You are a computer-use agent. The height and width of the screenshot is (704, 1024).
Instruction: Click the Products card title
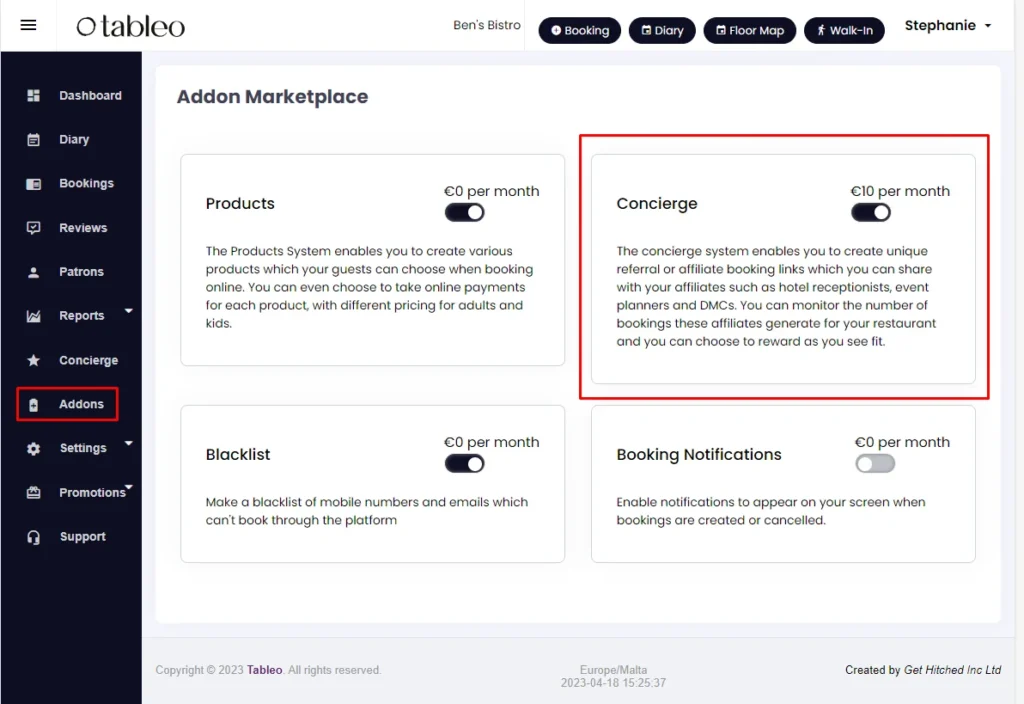pos(240,204)
